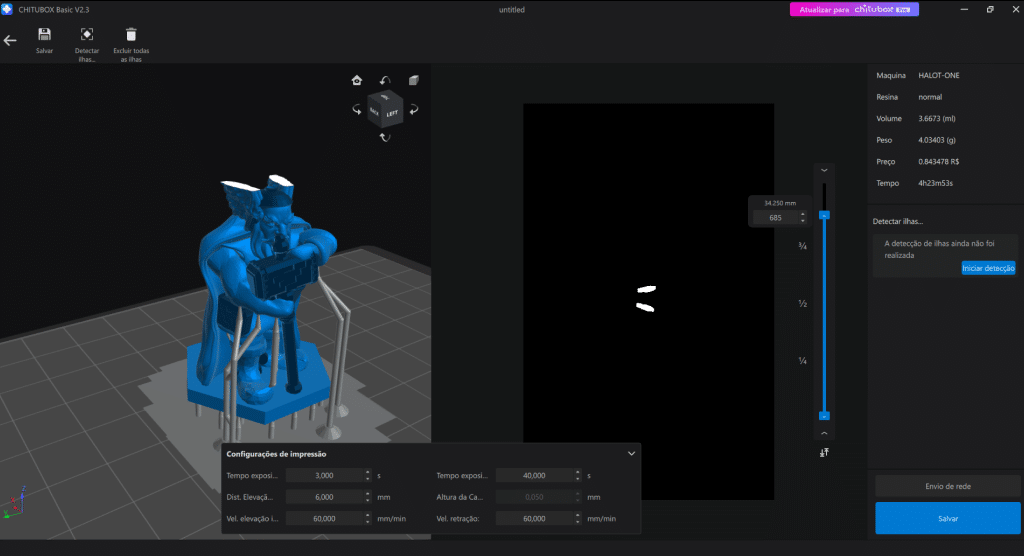Click the bottom handle of layer slider
This screenshot has height=556, width=1024.
824,416
